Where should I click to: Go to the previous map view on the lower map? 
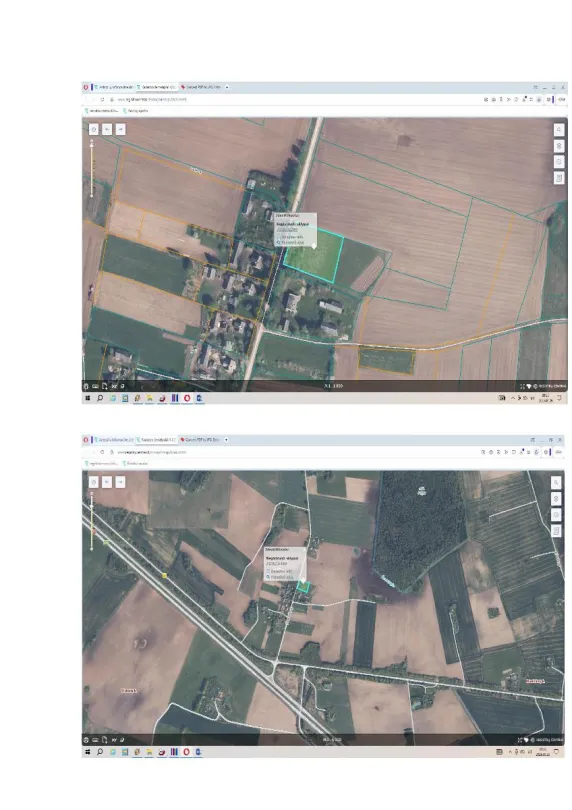tap(107, 482)
